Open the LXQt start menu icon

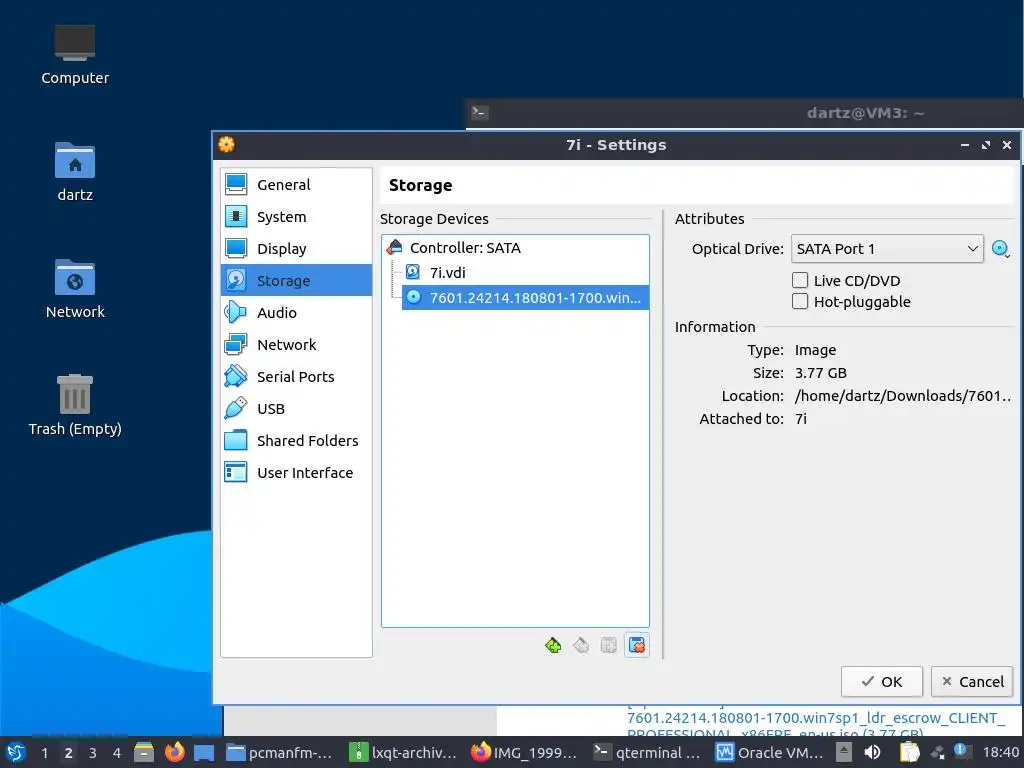pos(16,753)
